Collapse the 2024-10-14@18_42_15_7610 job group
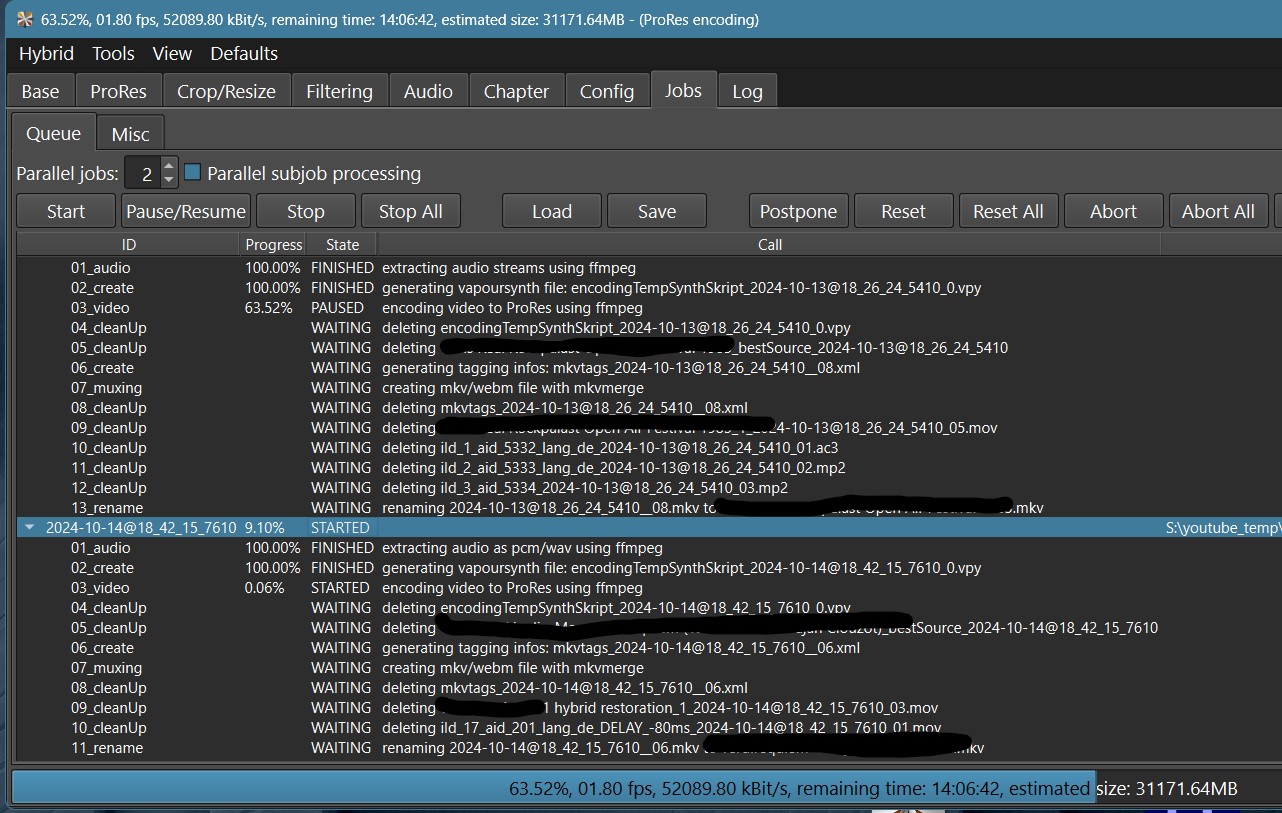Viewport: 1282px width, 813px height. [28, 528]
